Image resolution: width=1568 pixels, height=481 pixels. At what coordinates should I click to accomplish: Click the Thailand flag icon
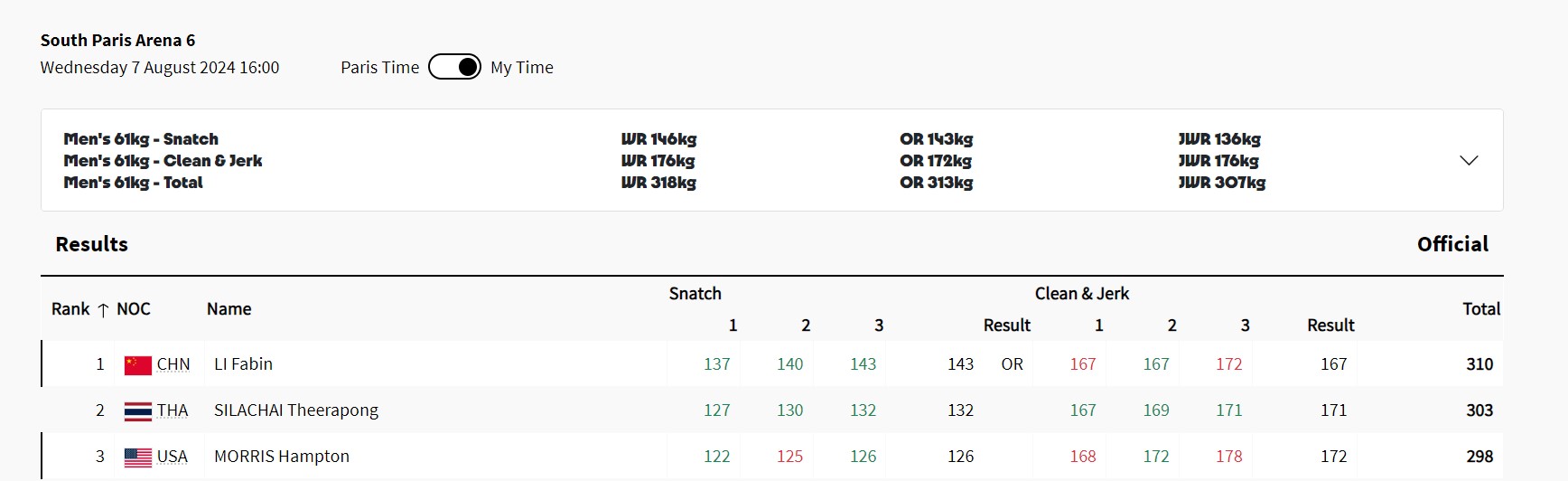[138, 411]
